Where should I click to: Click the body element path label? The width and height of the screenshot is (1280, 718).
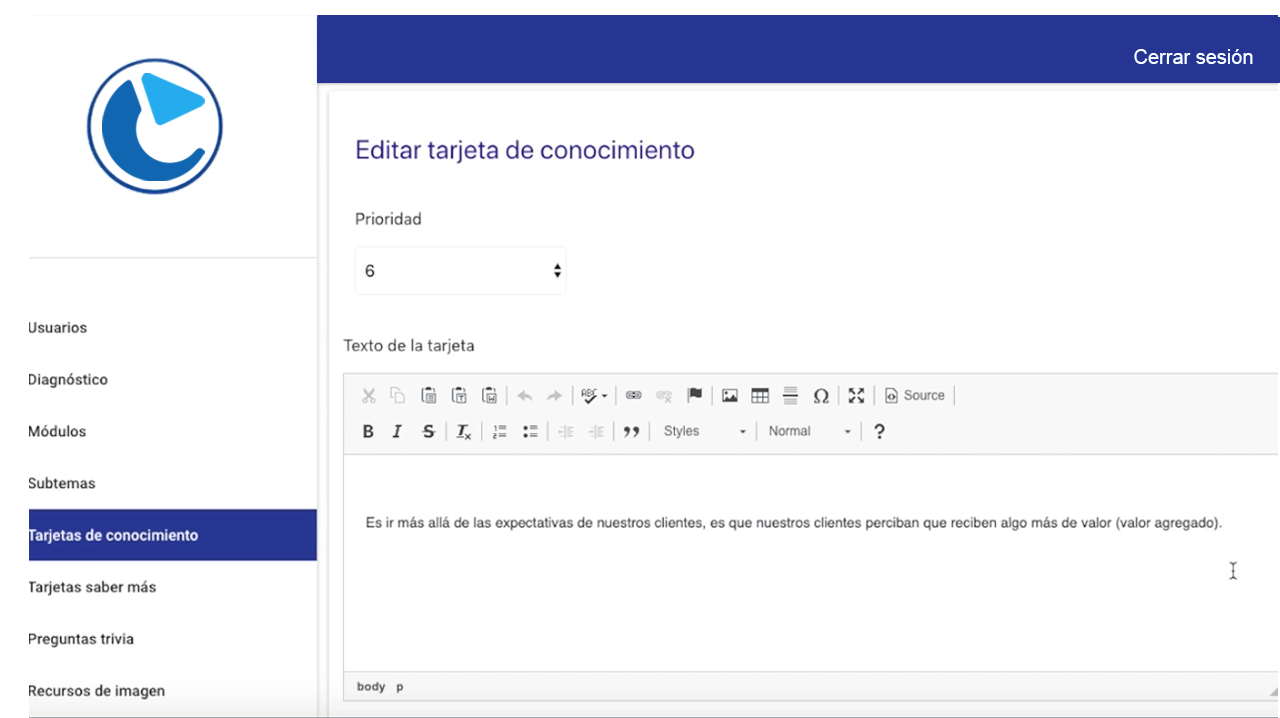(371, 687)
